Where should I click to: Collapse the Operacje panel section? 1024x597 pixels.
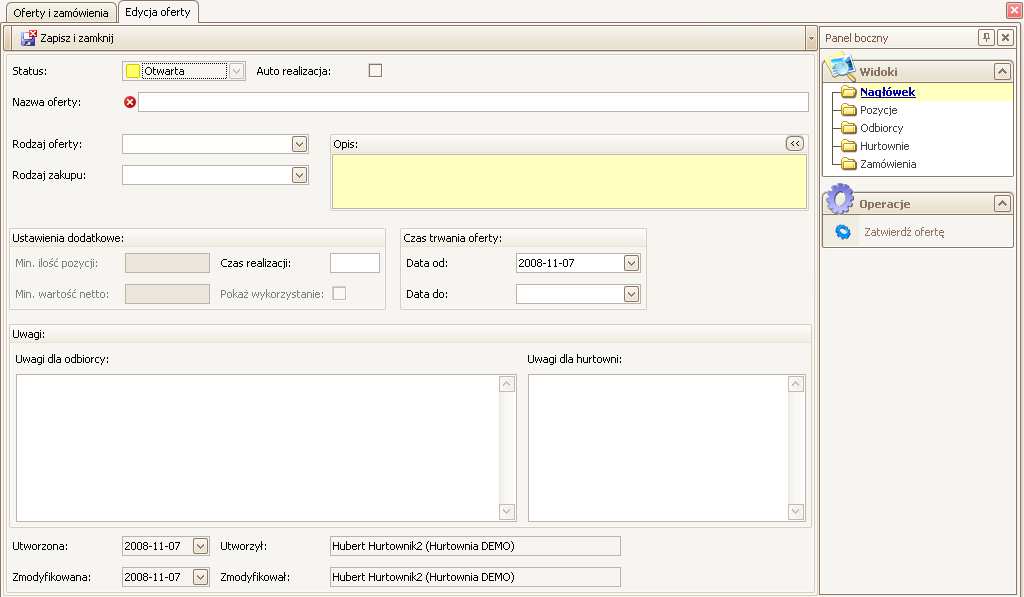1002,204
